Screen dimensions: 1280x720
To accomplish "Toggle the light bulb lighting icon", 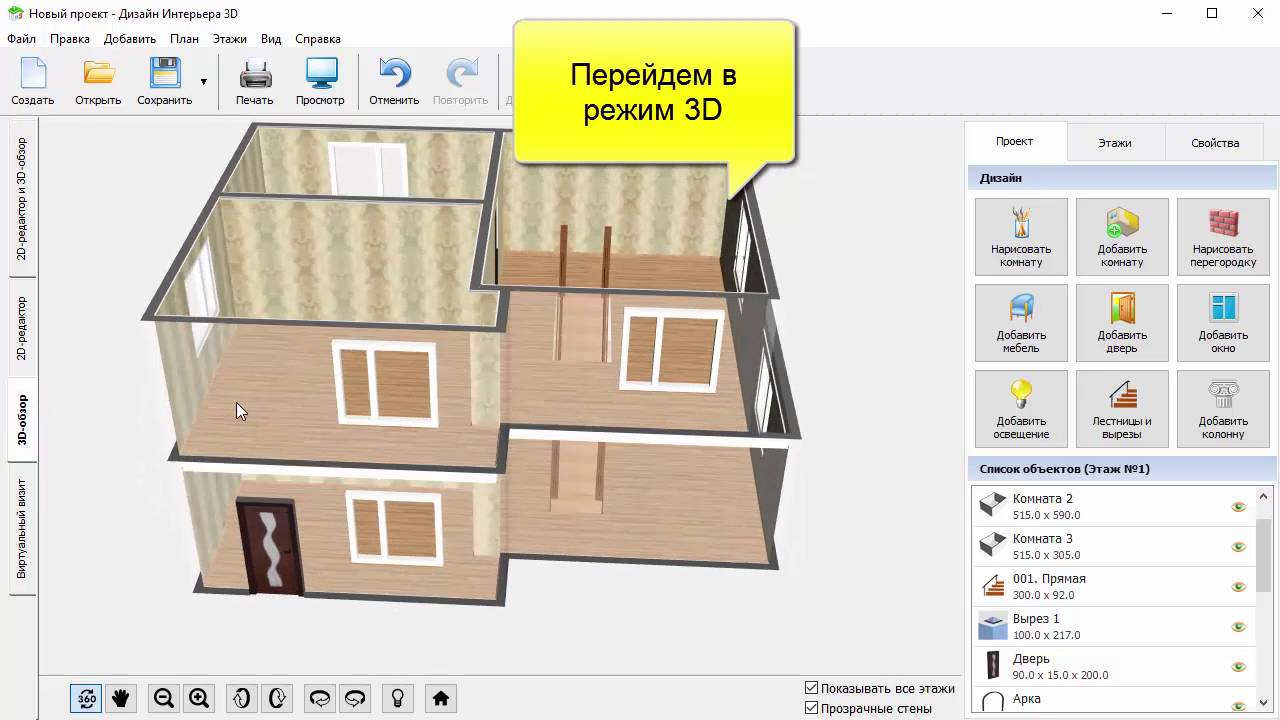I will (397, 698).
